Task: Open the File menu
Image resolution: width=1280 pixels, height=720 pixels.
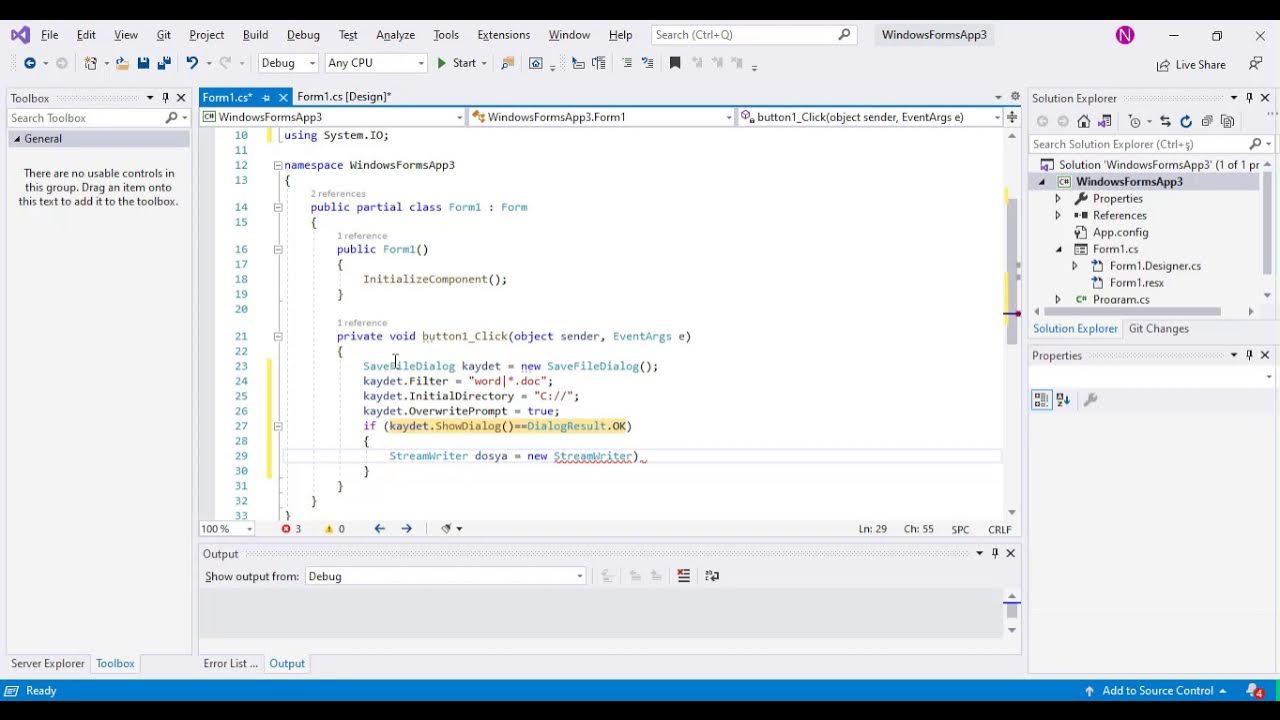Action: (49, 35)
